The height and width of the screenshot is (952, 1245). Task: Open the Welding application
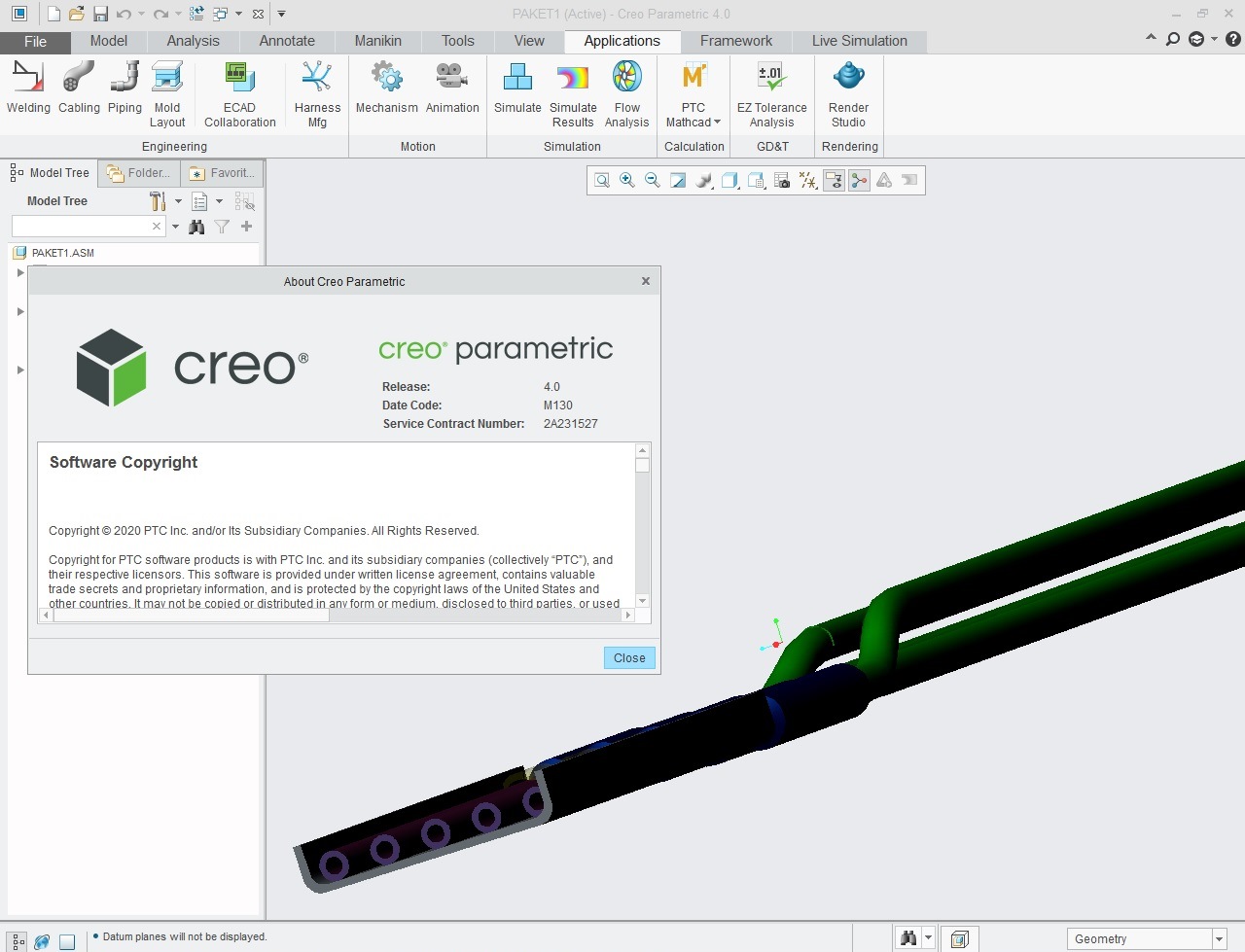pyautogui.click(x=28, y=88)
